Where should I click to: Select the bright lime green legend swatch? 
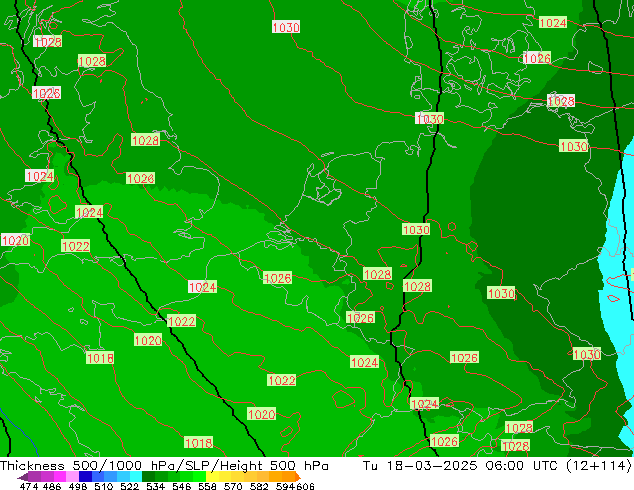click(x=199, y=477)
